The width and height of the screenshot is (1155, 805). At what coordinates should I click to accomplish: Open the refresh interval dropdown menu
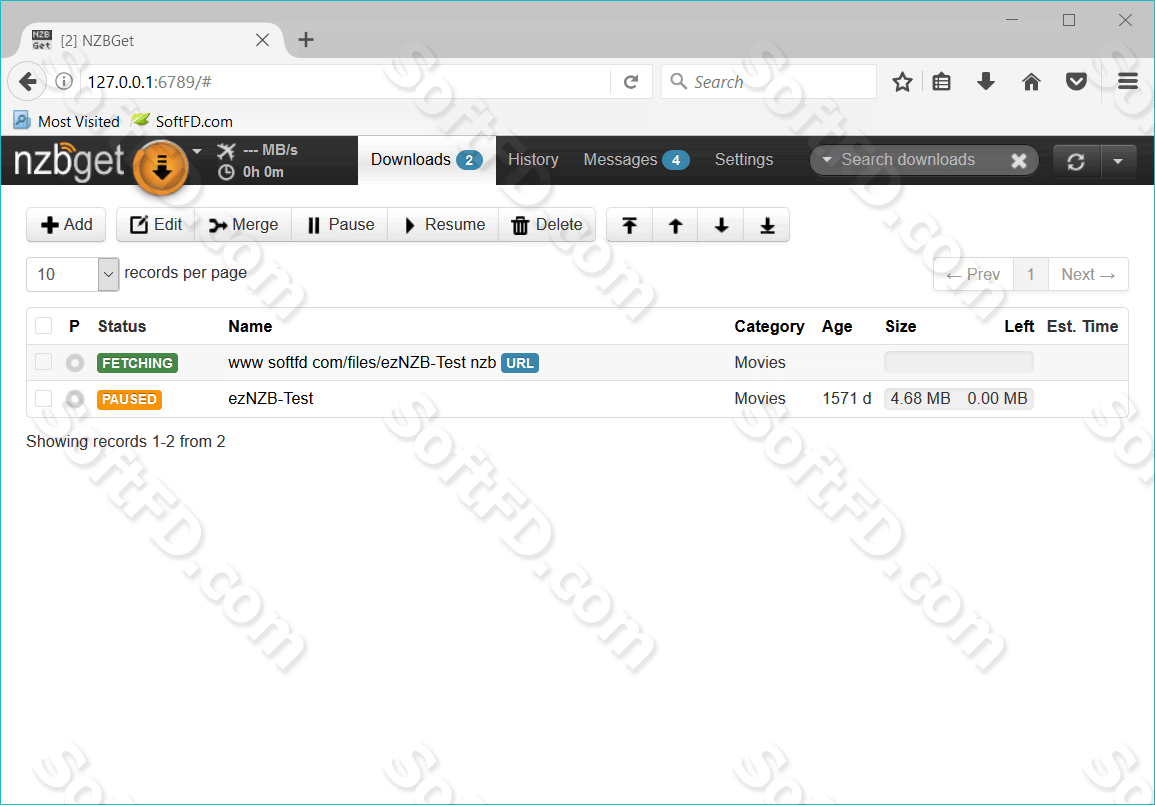[x=1117, y=161]
